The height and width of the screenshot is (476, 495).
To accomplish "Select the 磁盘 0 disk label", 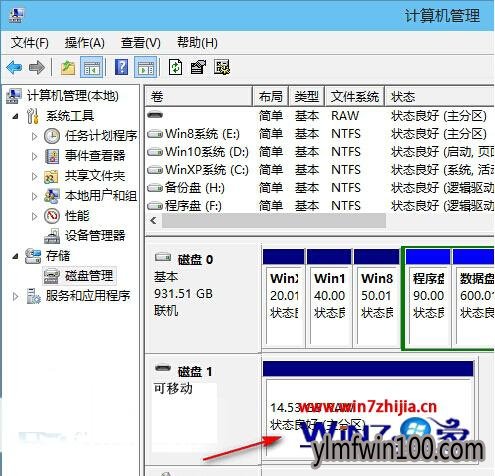I will (x=195, y=260).
